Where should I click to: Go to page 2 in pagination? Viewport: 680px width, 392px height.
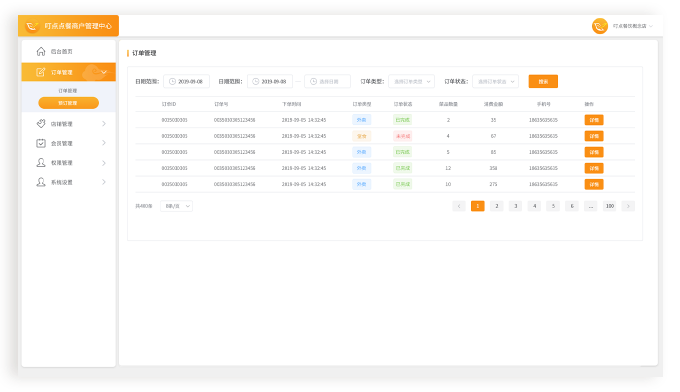point(497,206)
